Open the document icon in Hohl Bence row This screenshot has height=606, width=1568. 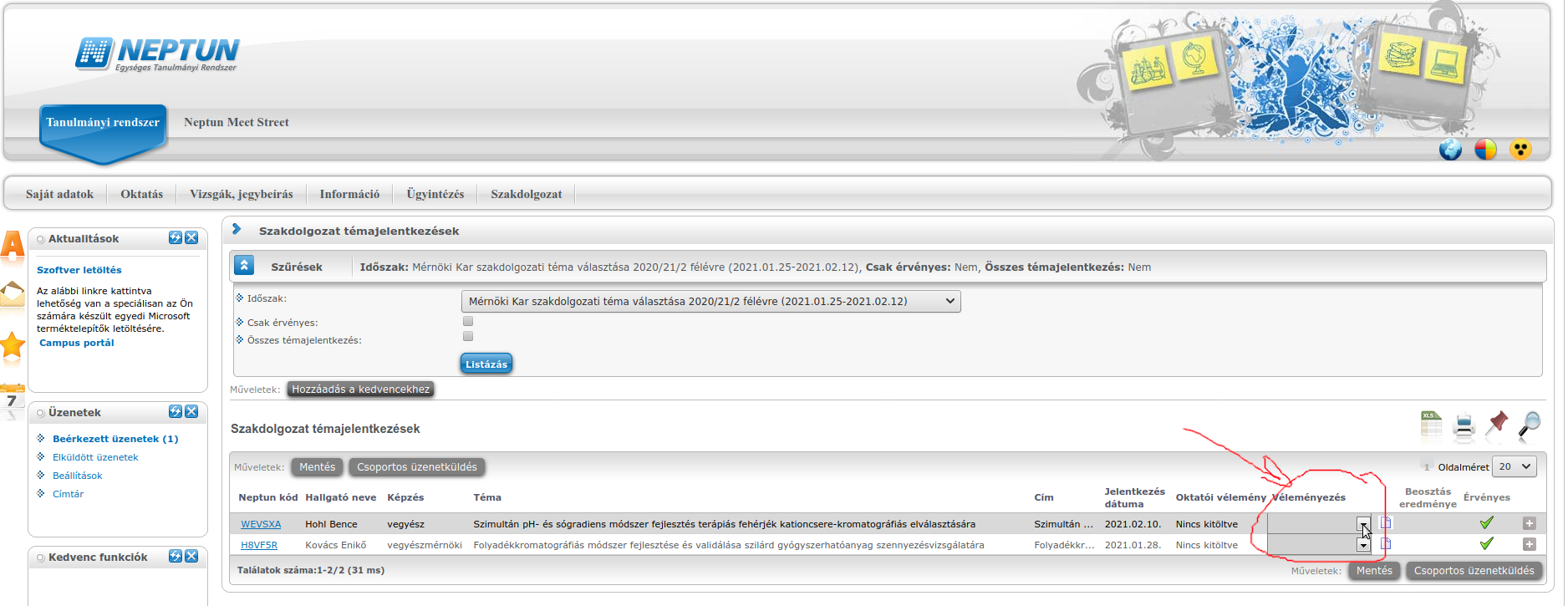pos(1386,523)
